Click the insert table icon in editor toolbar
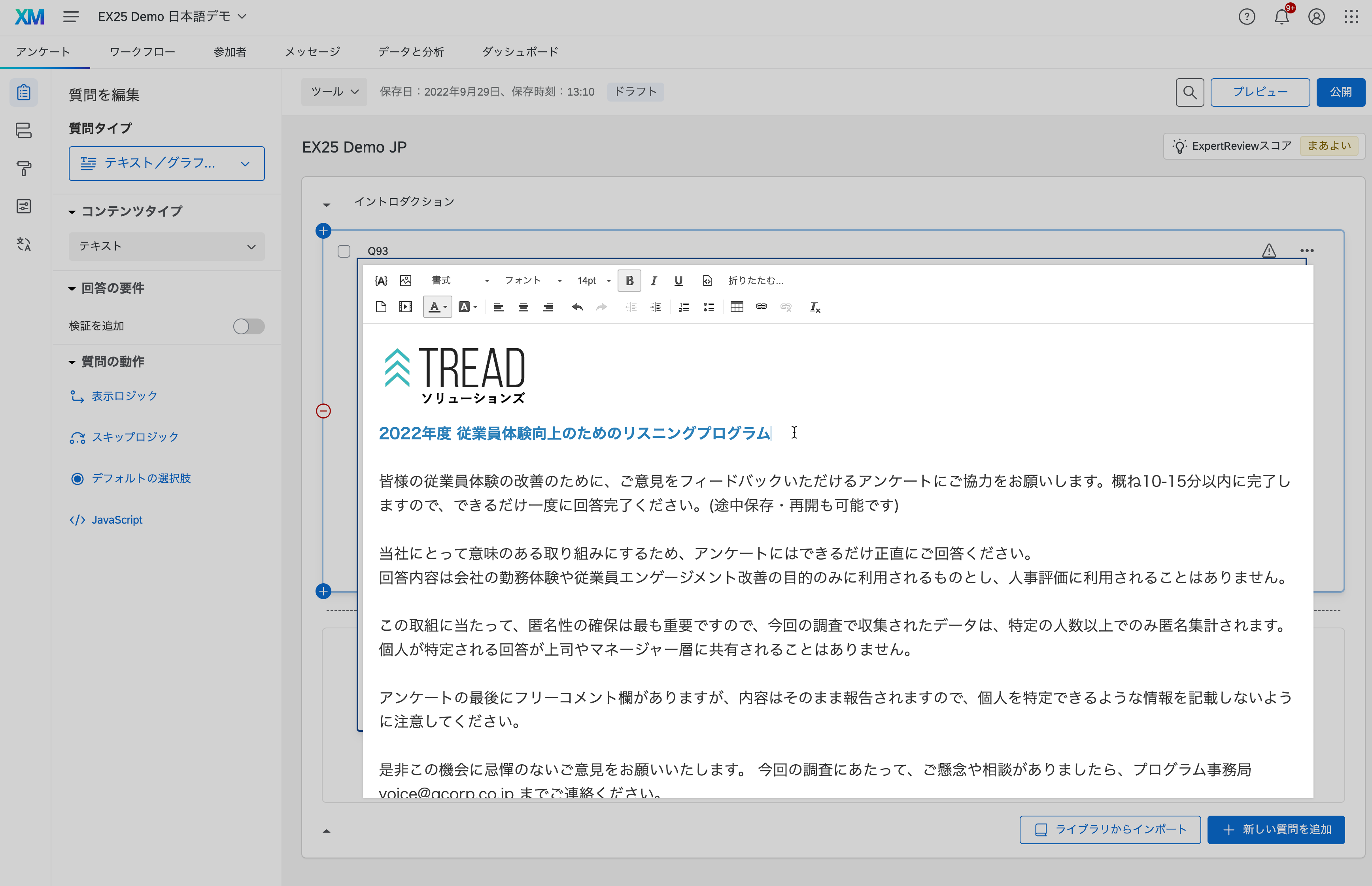The width and height of the screenshot is (1372, 886). 736,307
